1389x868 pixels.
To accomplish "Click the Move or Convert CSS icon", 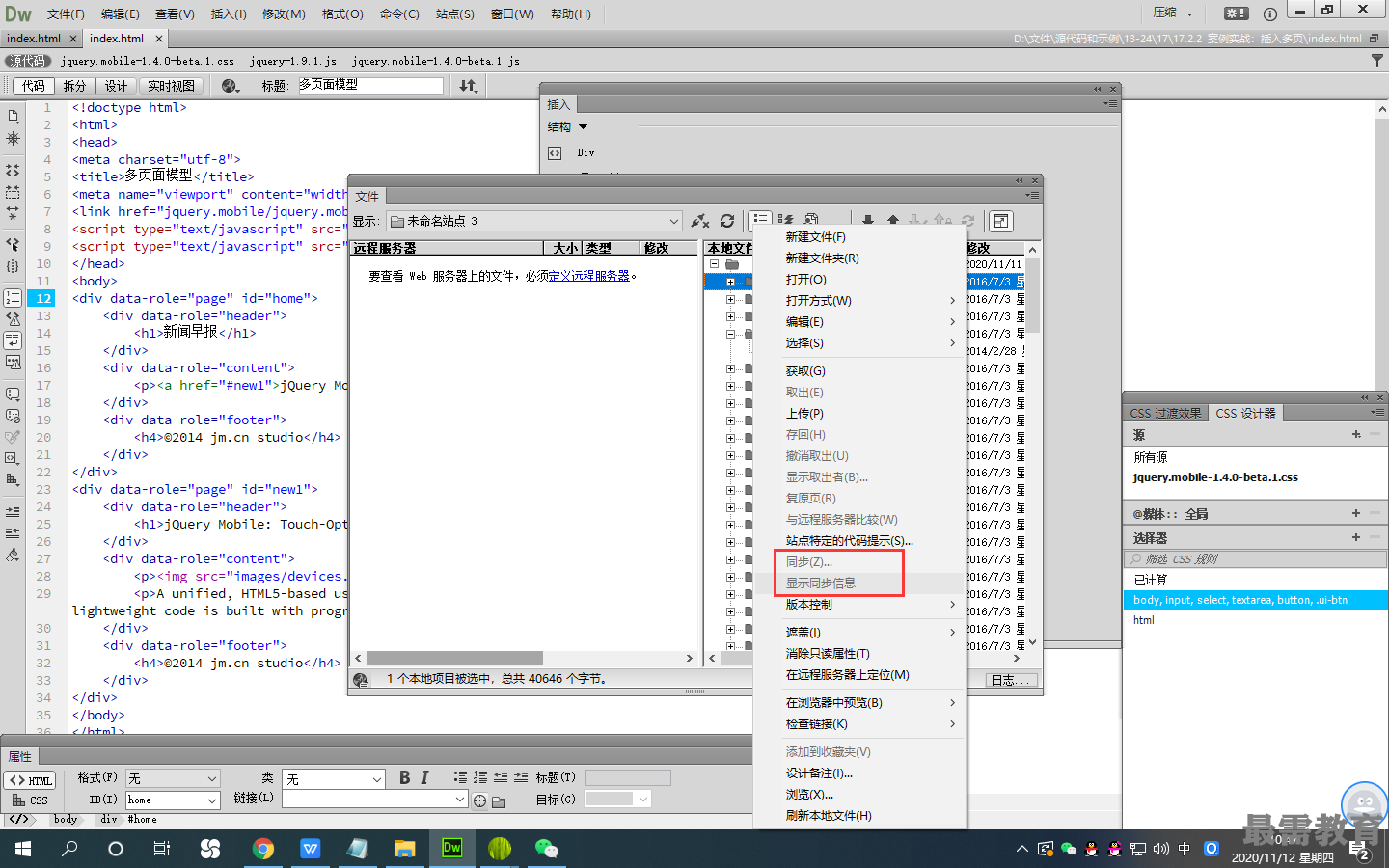I will click(13, 479).
